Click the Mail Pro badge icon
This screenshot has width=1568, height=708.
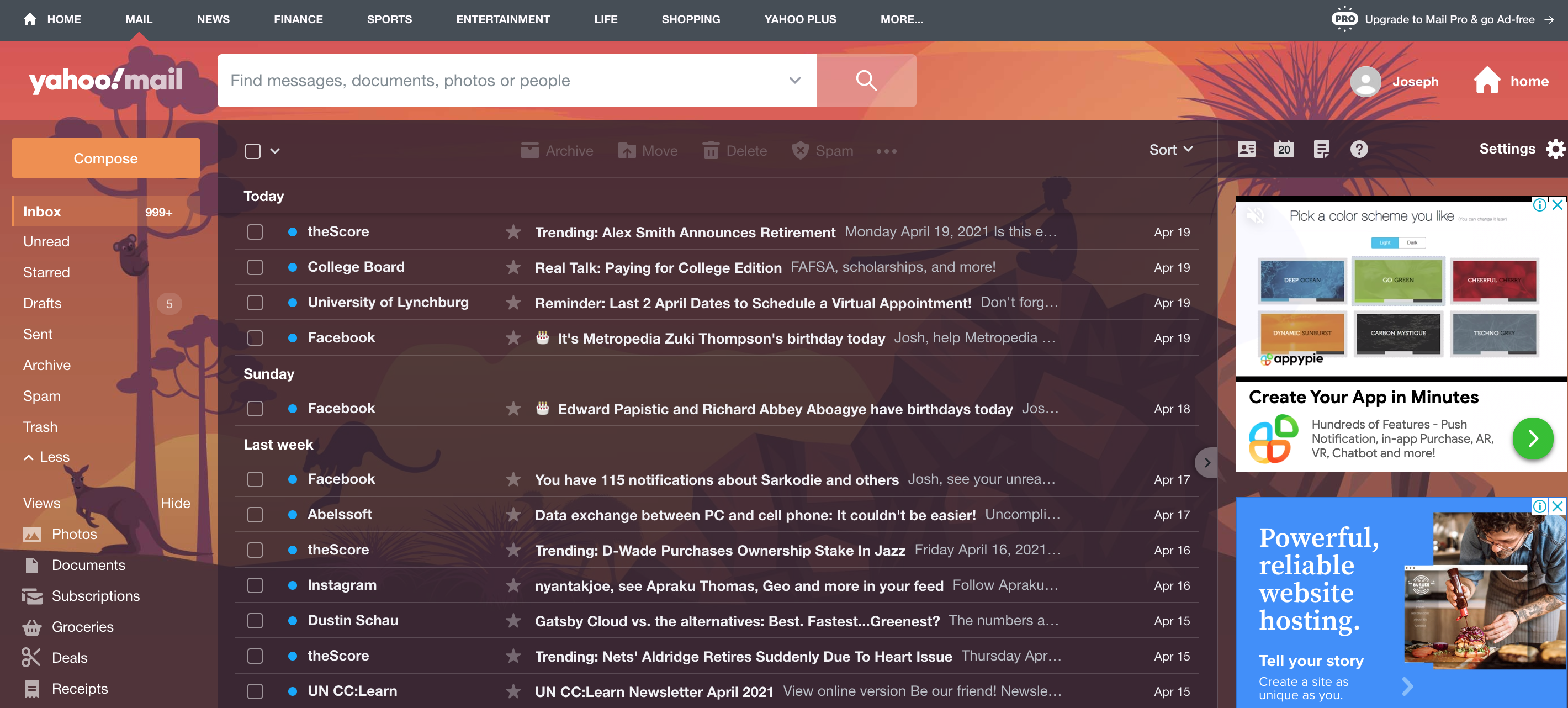tap(1344, 19)
